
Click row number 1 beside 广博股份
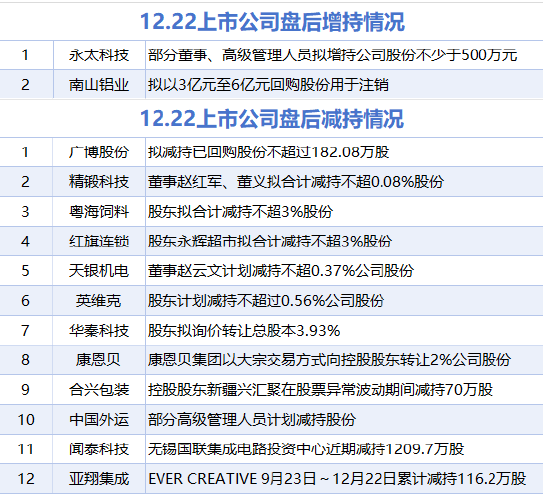pos(25,152)
